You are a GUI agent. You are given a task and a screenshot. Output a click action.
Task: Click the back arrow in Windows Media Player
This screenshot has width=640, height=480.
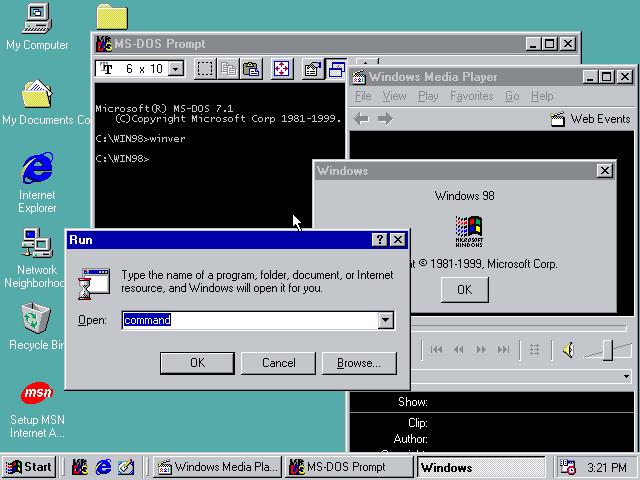tap(361, 119)
